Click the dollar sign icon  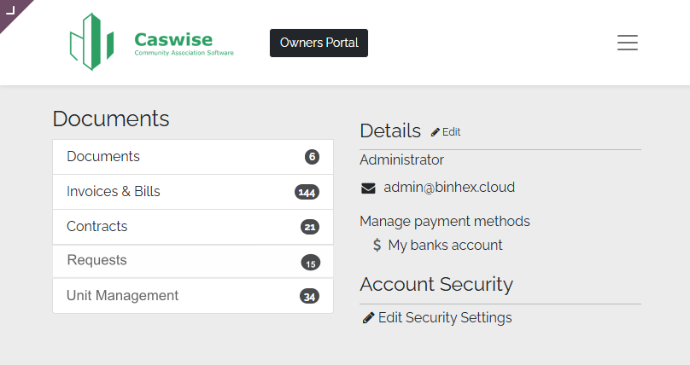[x=377, y=245]
